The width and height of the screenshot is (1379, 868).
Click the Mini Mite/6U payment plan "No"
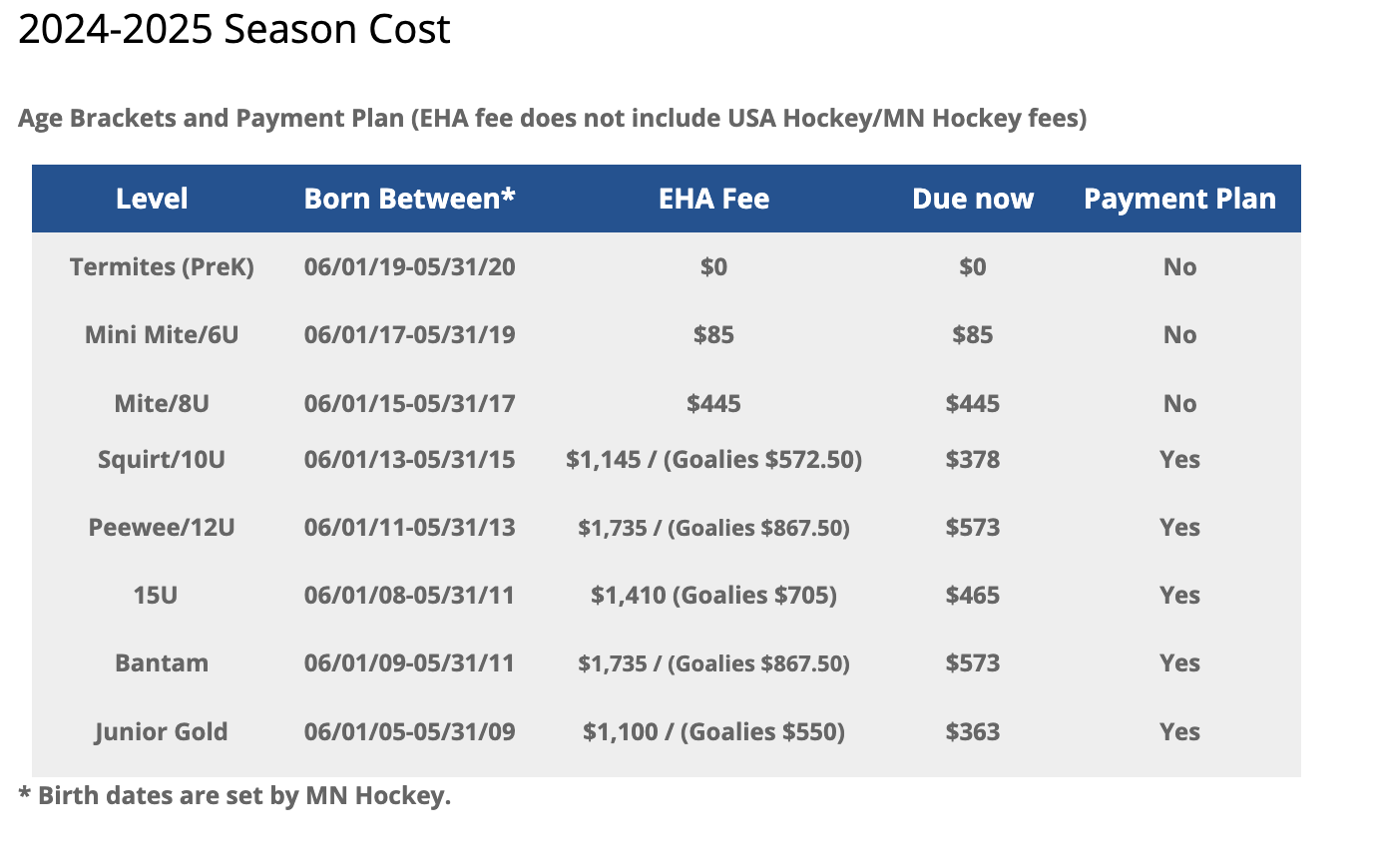point(1179,335)
